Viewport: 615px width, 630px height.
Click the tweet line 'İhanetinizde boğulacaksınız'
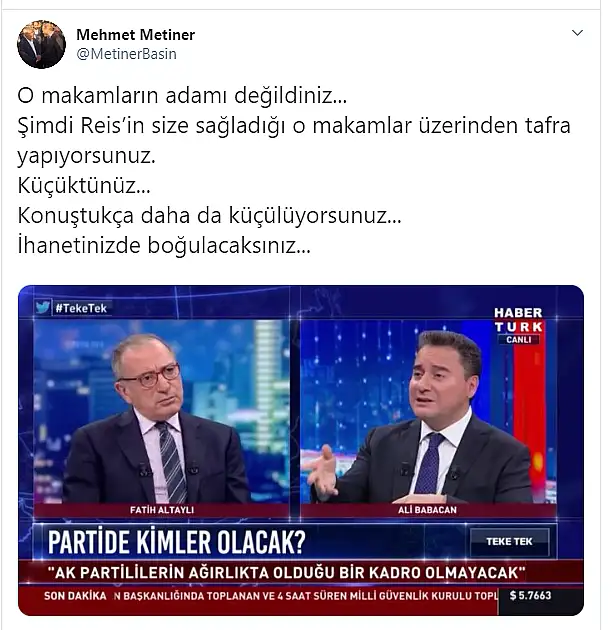coord(164,246)
